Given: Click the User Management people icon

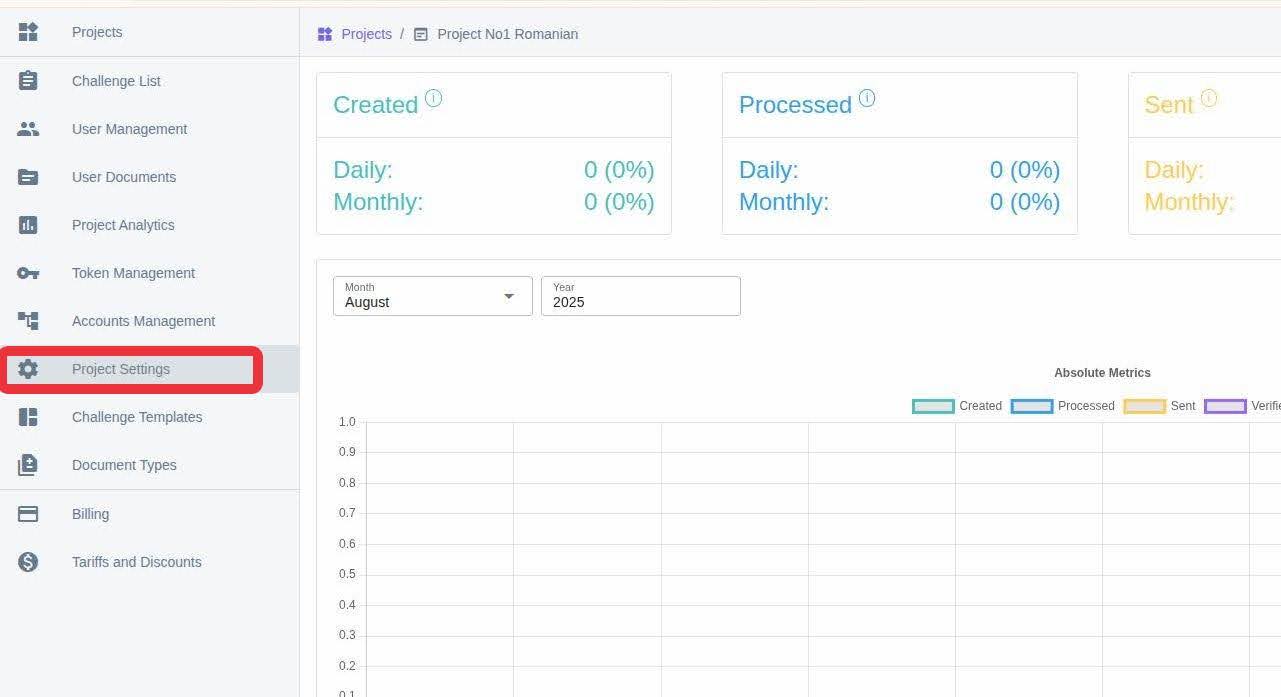Looking at the screenshot, I should pos(28,129).
